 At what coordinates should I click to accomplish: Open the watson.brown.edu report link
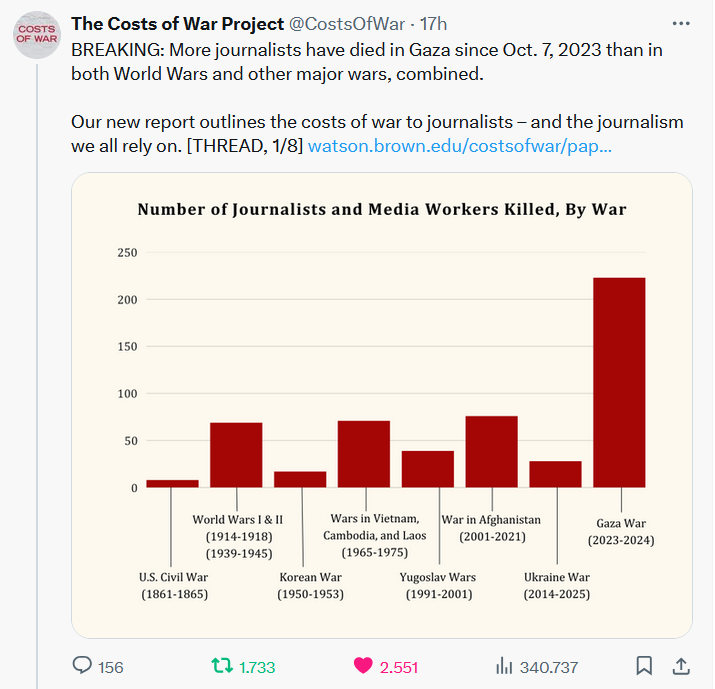point(460,146)
